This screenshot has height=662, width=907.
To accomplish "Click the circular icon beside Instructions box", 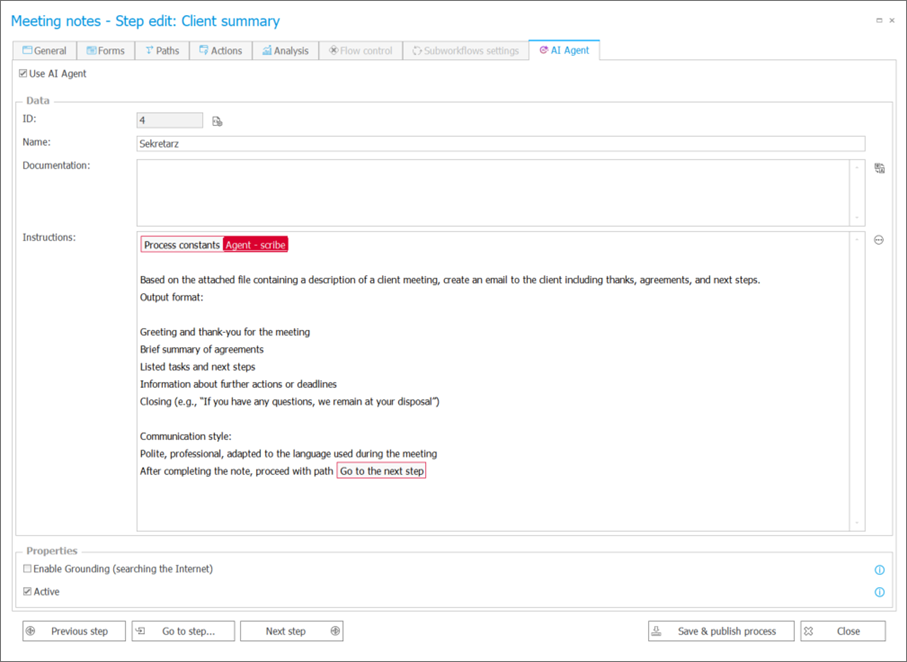I will pos(879,240).
